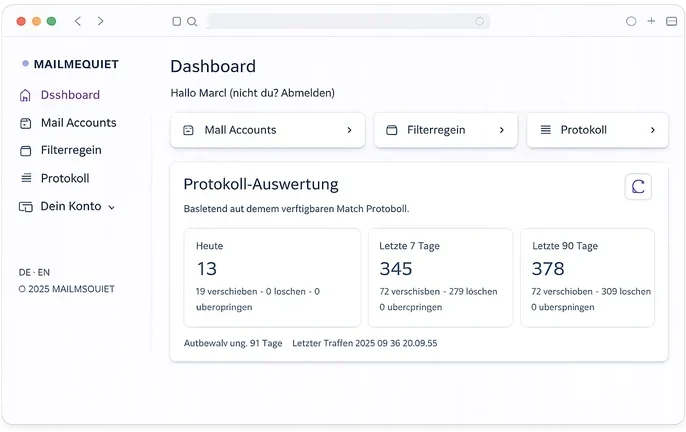Screen dimensions: 686x432
Task: Switch language to EN
Action: (44, 272)
